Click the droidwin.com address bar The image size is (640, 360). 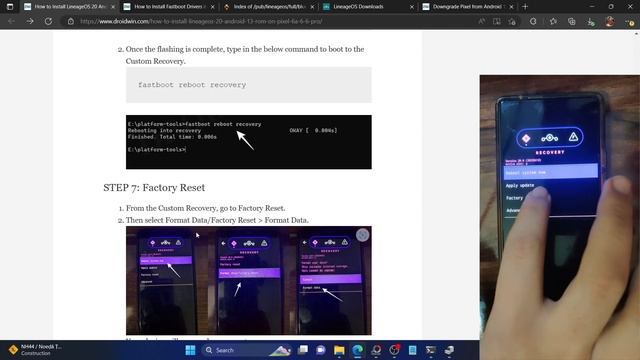pyautogui.click(x=269, y=21)
